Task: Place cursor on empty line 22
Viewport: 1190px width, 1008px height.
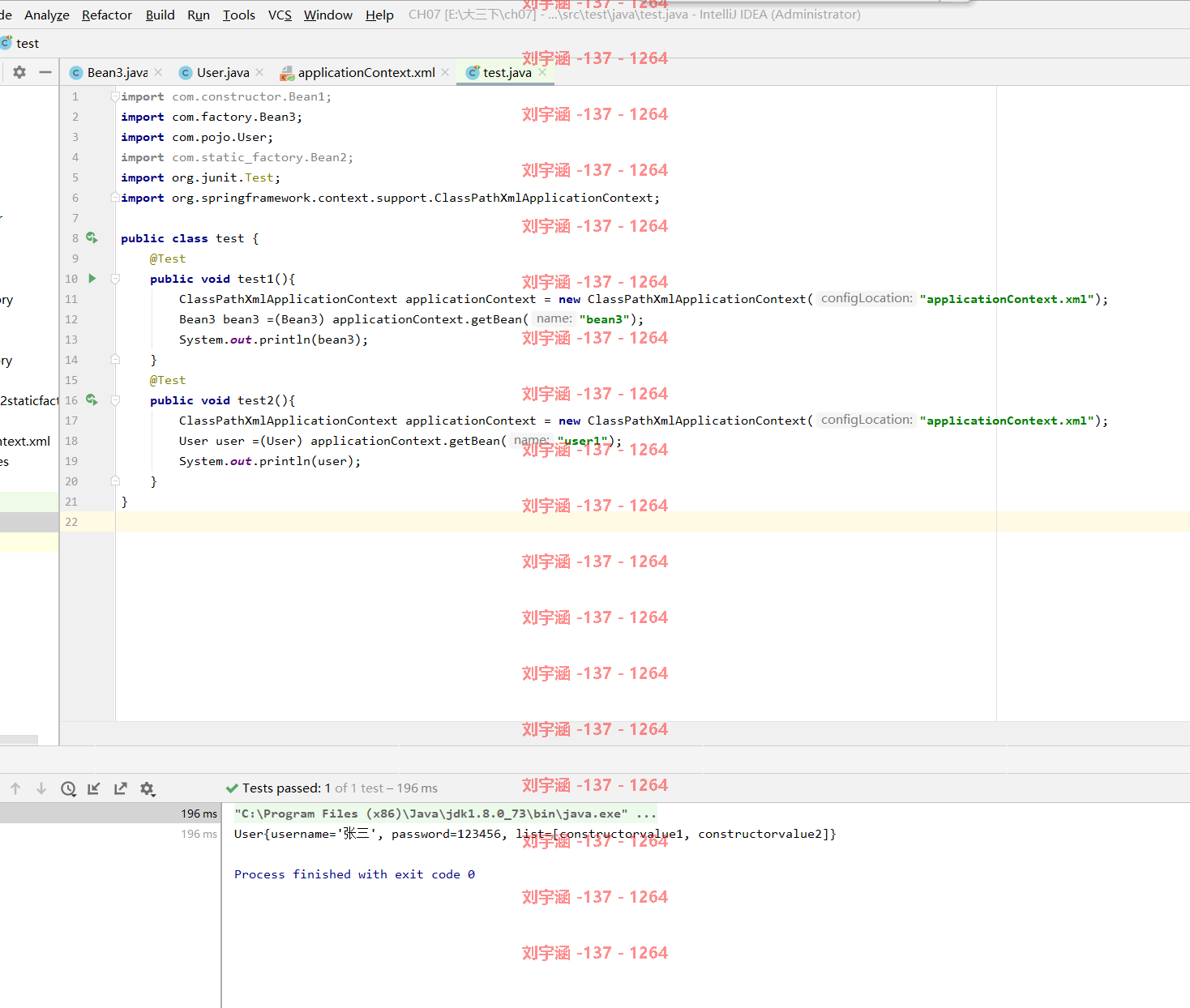Action: coord(653,522)
